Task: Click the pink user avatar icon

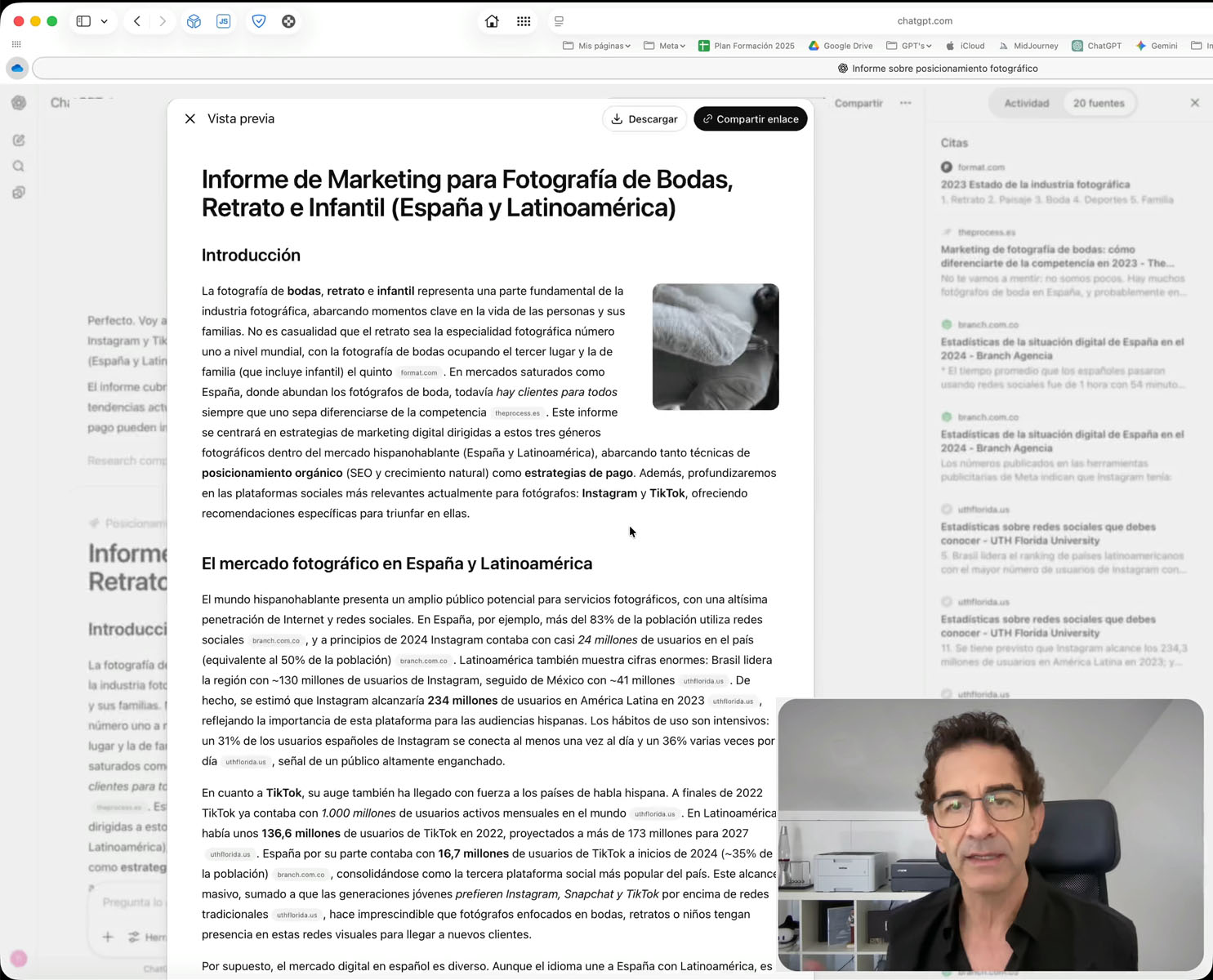Action: (19, 959)
